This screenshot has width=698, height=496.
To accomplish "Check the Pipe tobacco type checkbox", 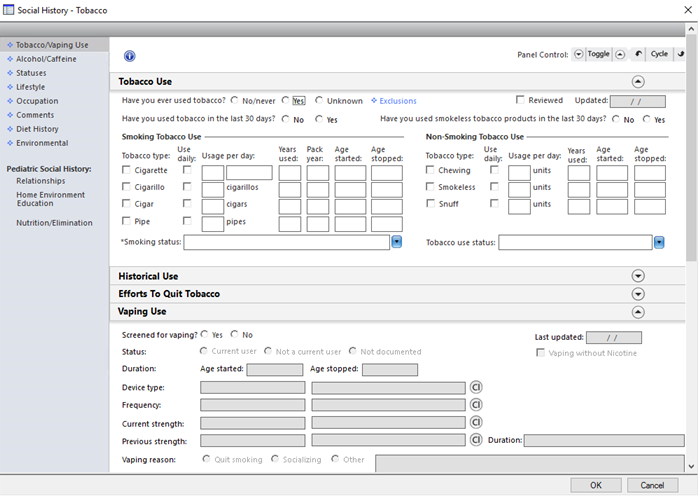I will [126, 221].
